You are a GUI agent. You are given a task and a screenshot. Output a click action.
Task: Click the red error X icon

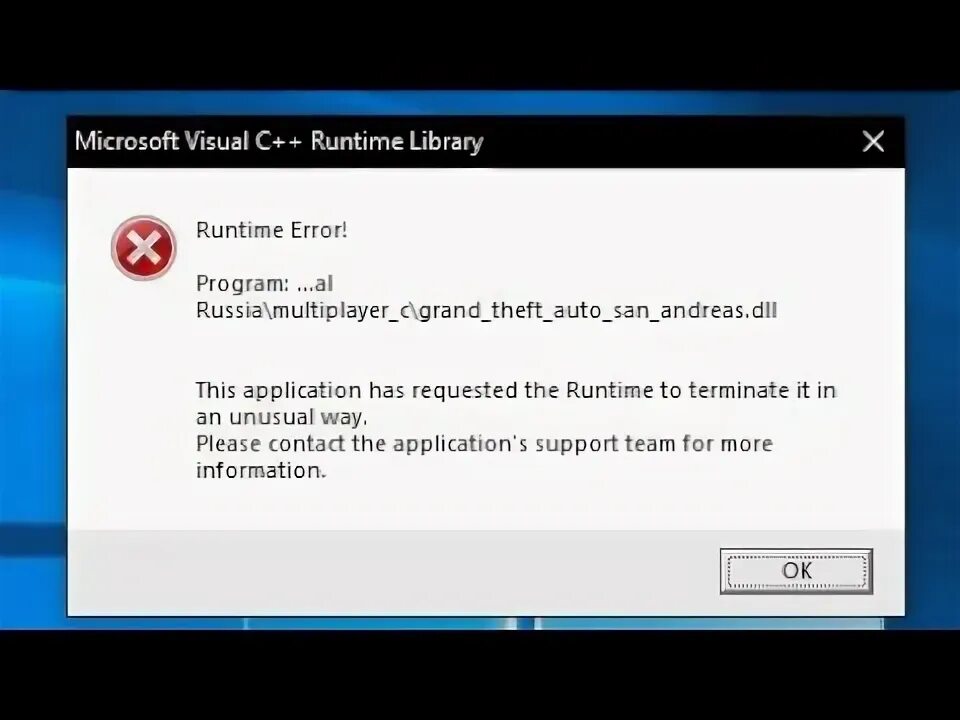point(144,248)
